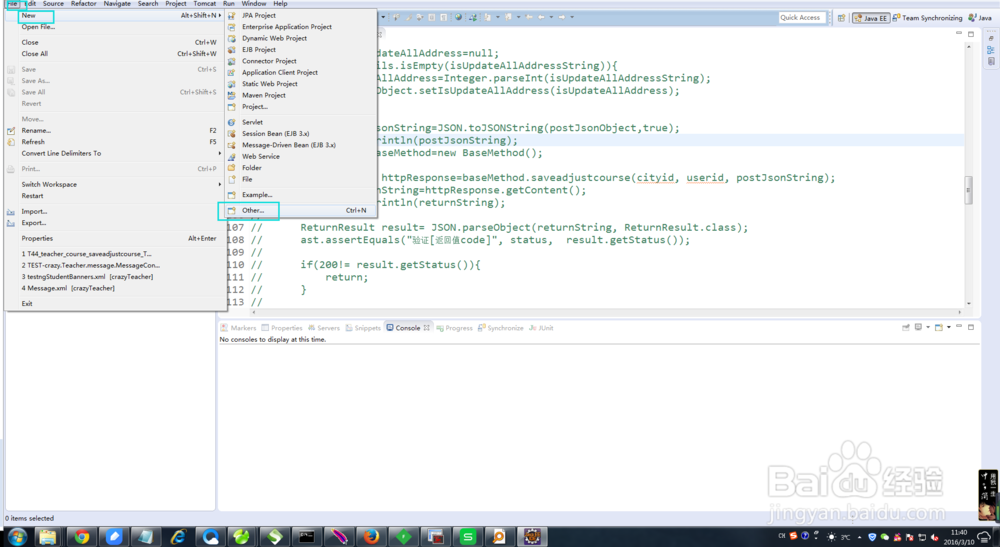
Task: Click the EJB Project icon
Action: coord(232,50)
